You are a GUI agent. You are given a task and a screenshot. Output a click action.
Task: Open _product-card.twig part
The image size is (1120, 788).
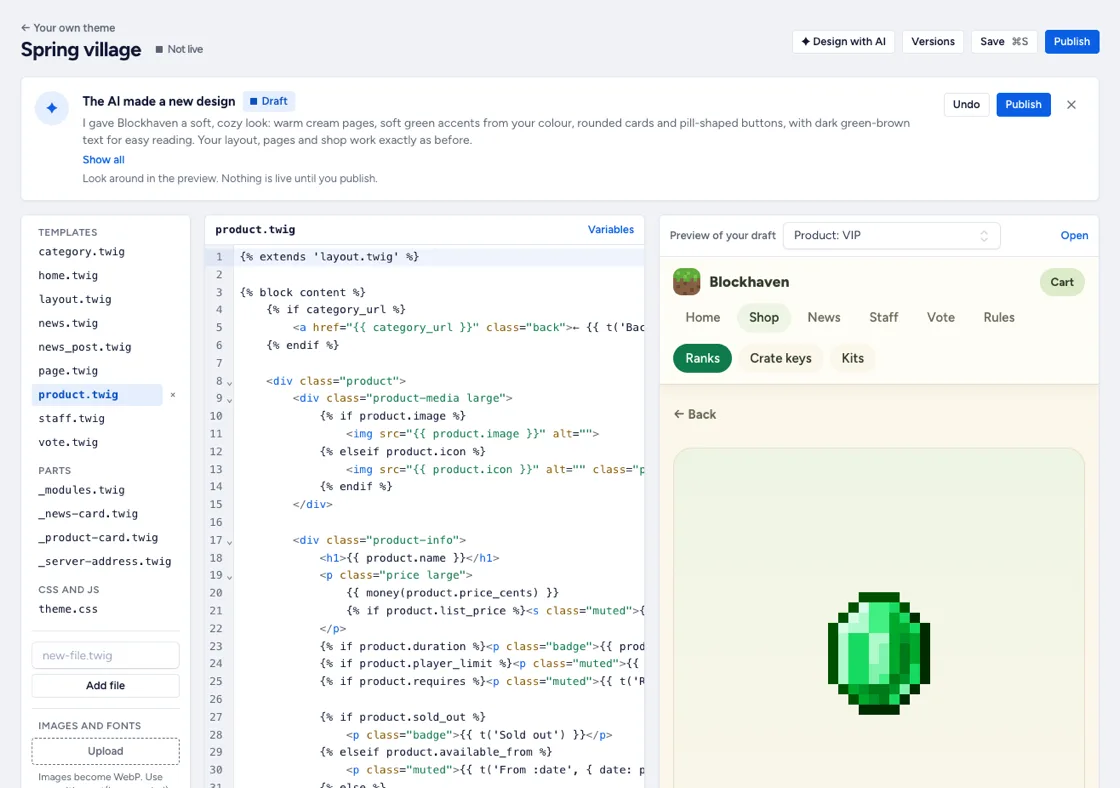99,537
